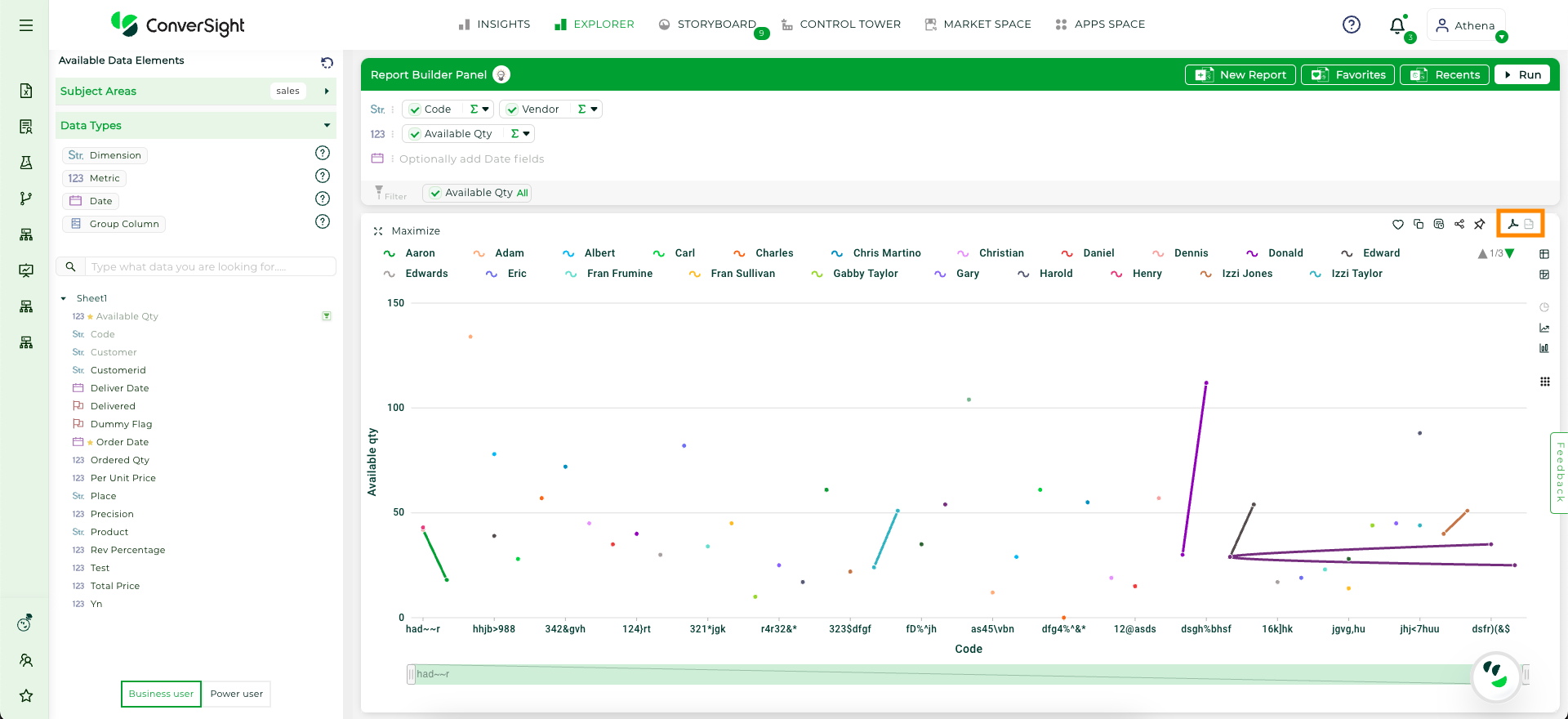
Task: Add chart to favorites heart icon
Action: click(1398, 224)
